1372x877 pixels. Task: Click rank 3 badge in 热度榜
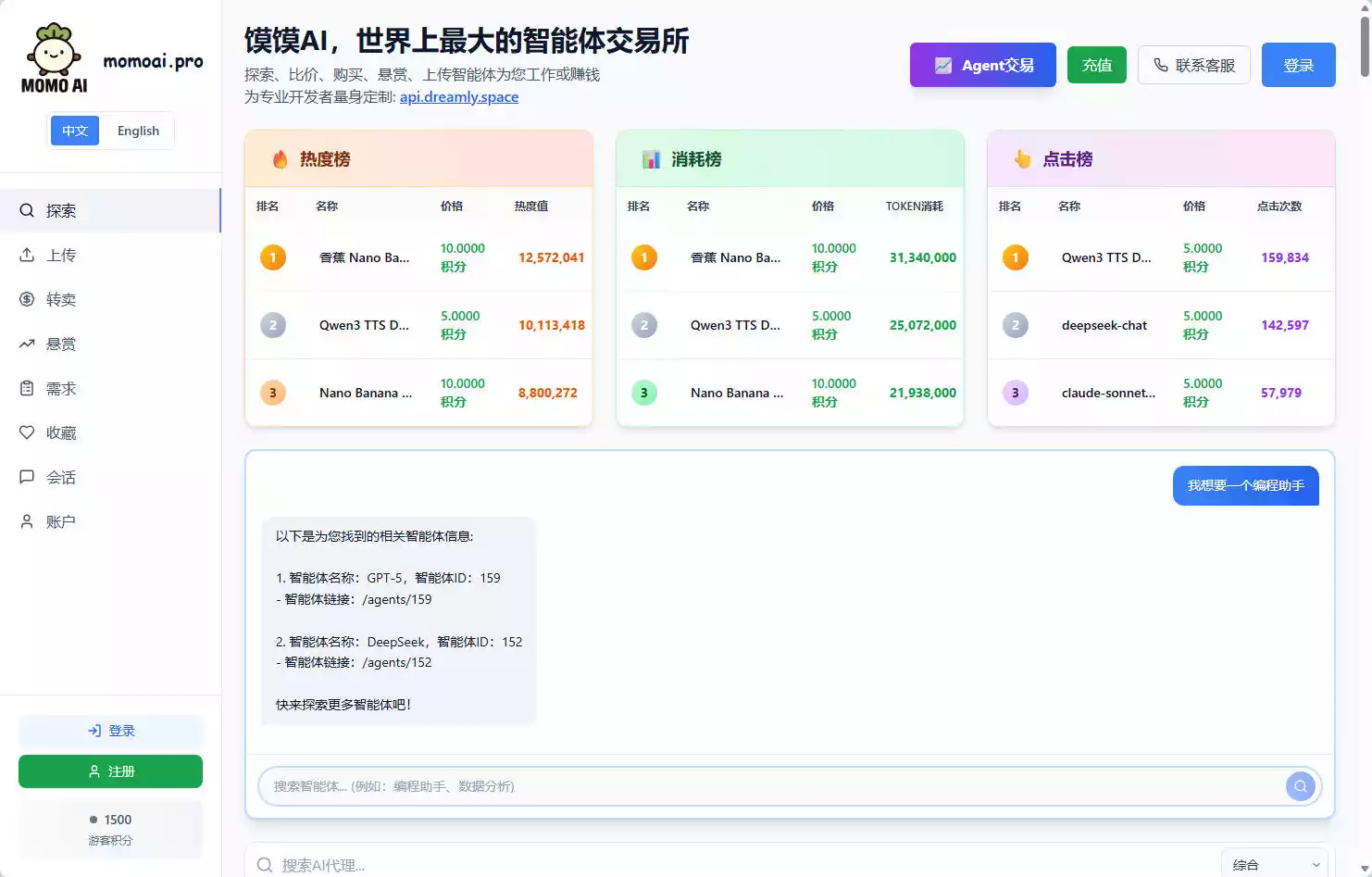click(273, 393)
